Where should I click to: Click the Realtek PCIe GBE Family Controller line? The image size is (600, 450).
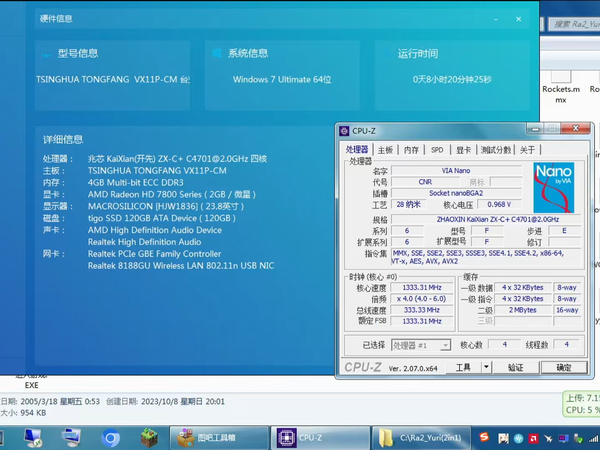(x=155, y=254)
